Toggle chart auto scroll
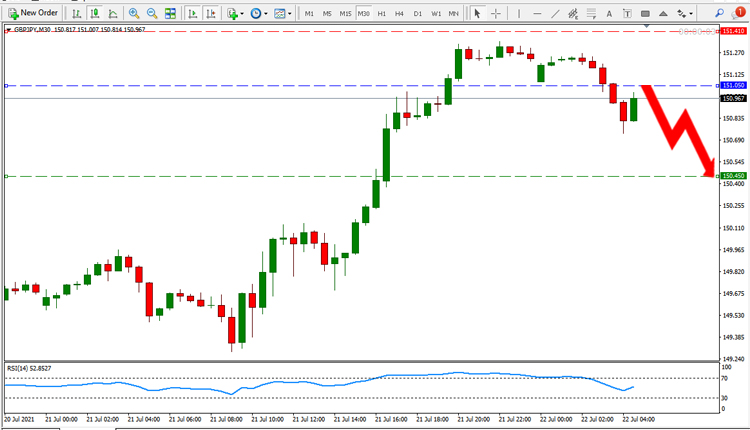Screen dimensions: 750x430 (x=193, y=13)
